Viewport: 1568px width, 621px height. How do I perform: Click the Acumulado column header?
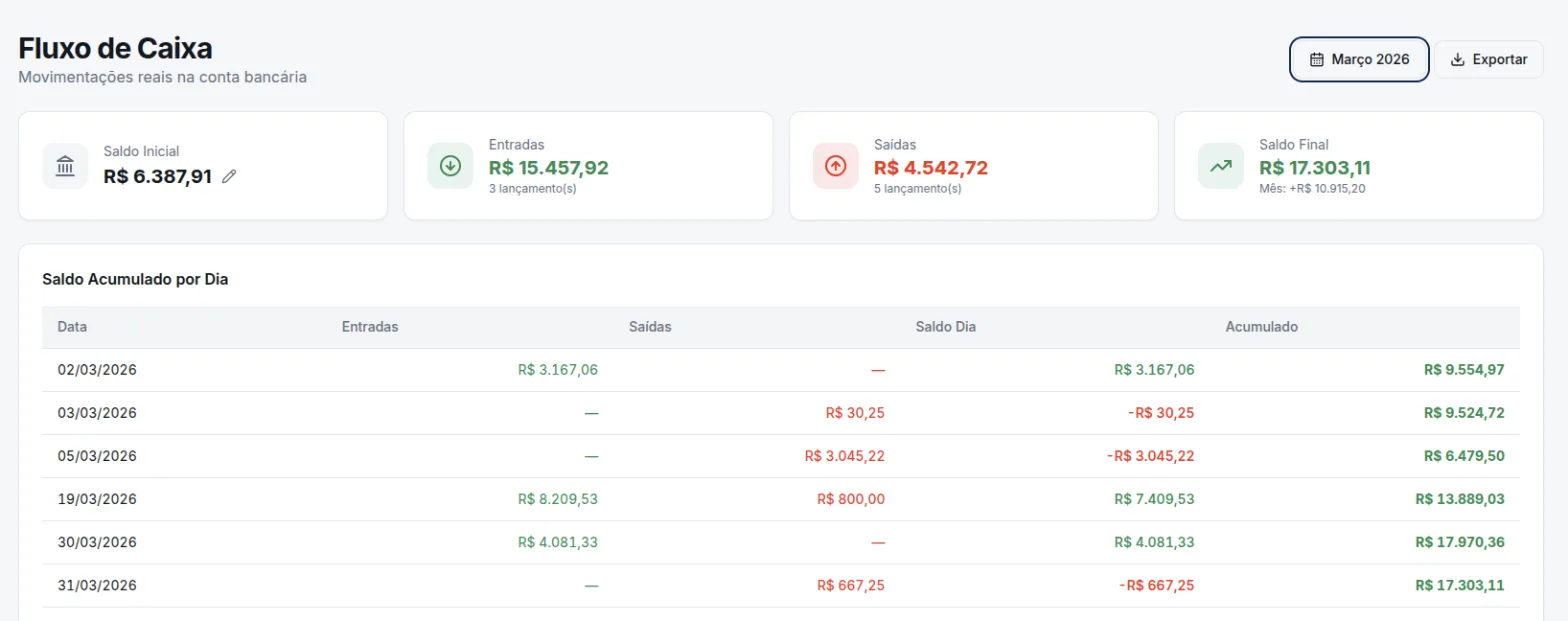point(1262,327)
